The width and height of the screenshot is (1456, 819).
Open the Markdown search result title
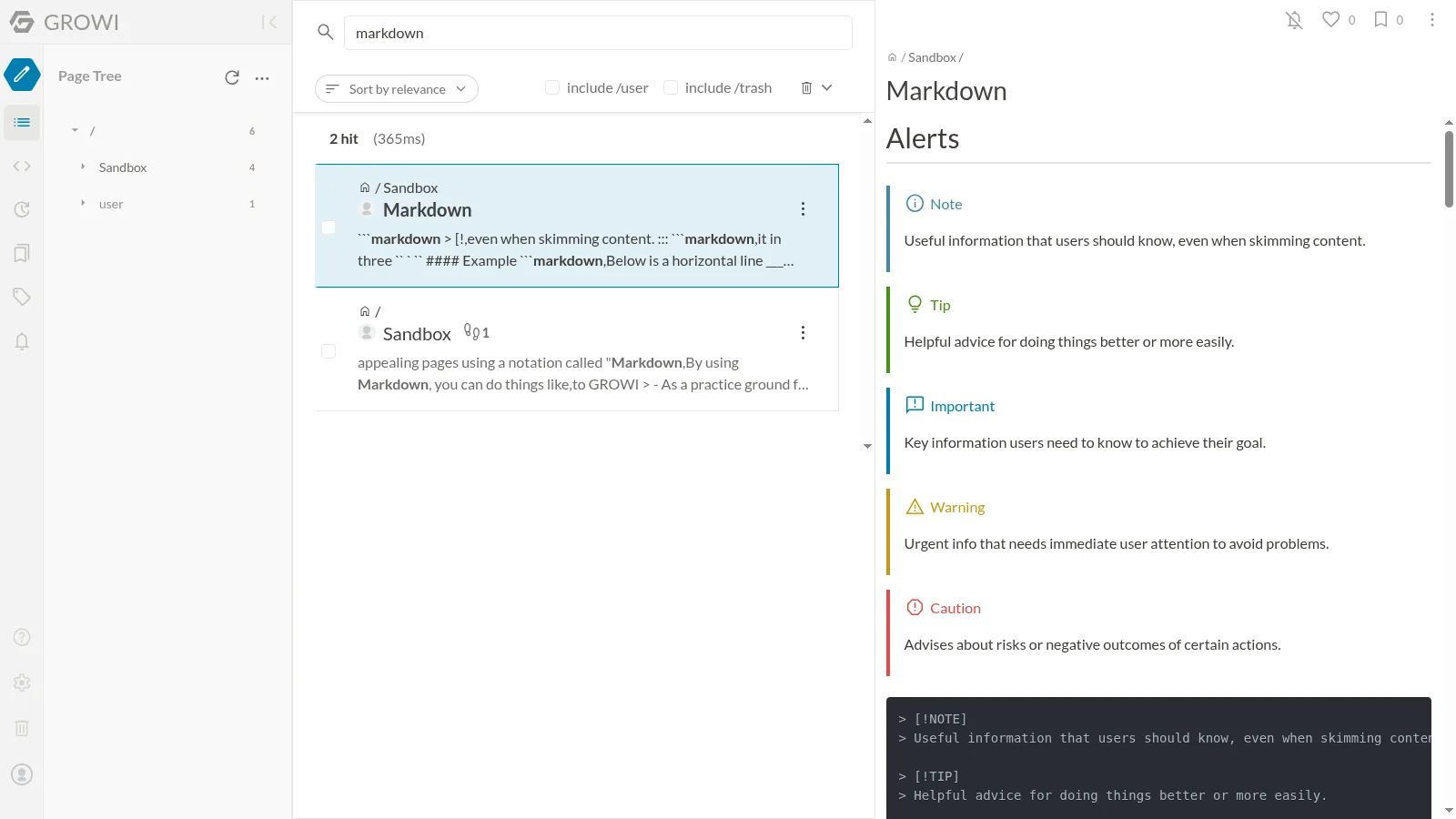(x=427, y=210)
